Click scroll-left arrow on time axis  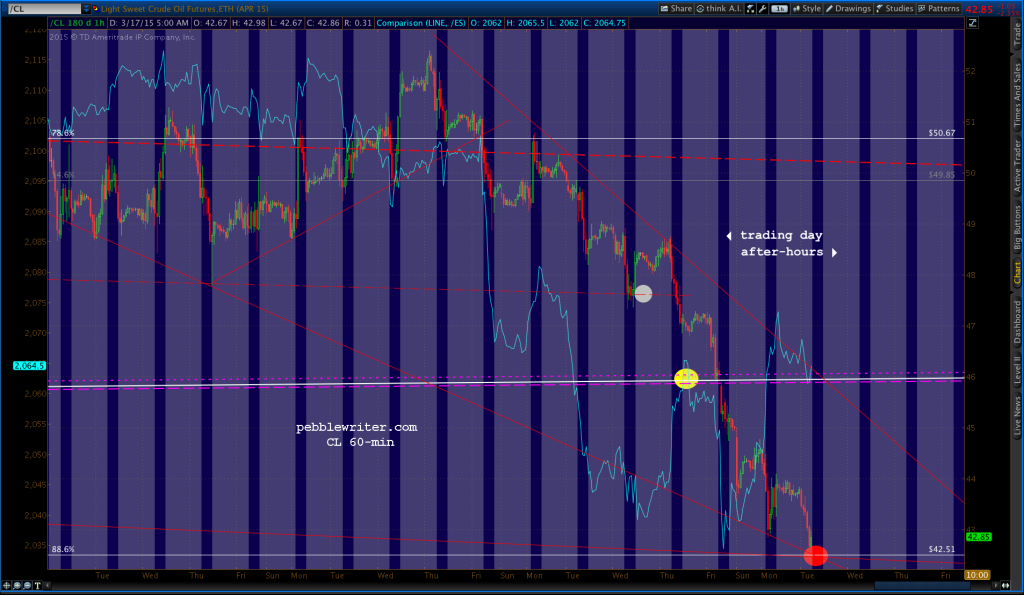point(47,585)
